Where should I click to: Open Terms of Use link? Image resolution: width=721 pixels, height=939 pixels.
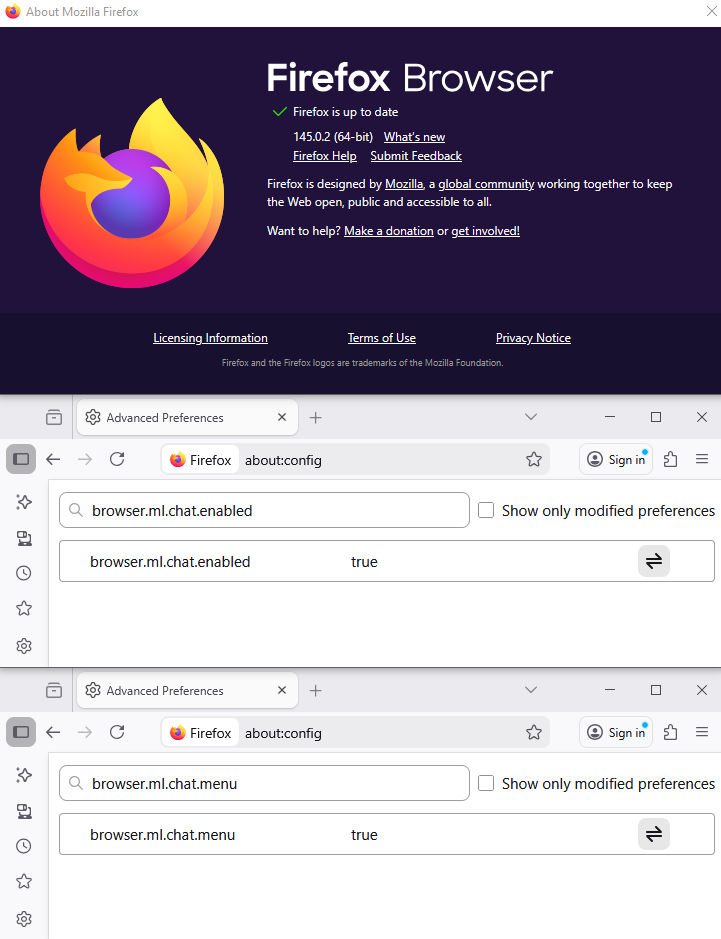[x=381, y=338]
